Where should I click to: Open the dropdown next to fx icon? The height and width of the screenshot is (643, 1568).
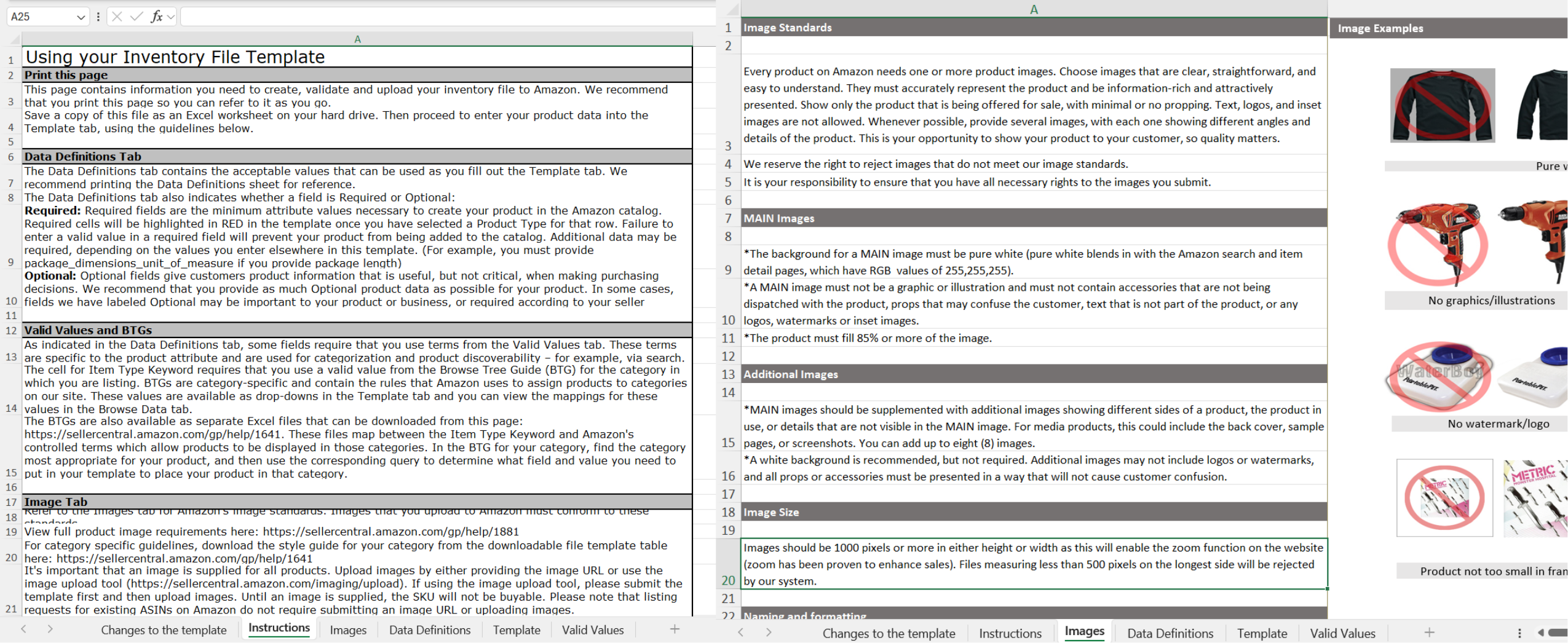tap(171, 17)
